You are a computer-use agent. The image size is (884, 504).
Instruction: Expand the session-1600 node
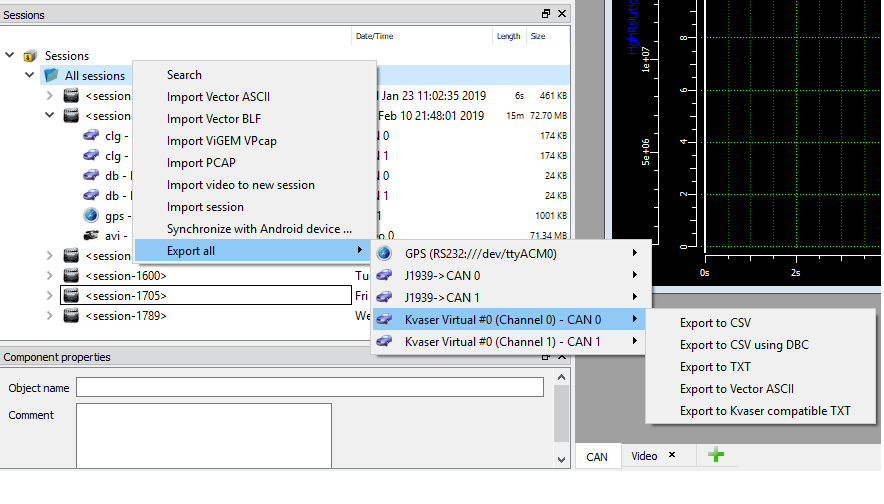coord(50,276)
